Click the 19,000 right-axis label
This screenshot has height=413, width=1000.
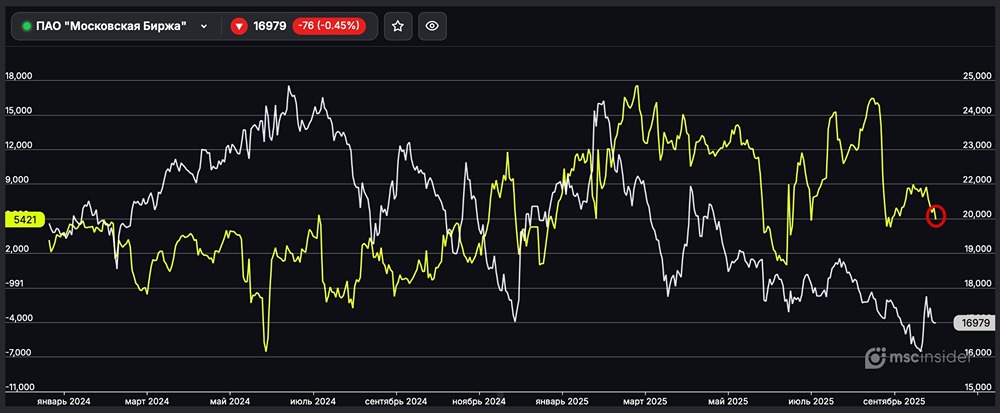point(976,249)
